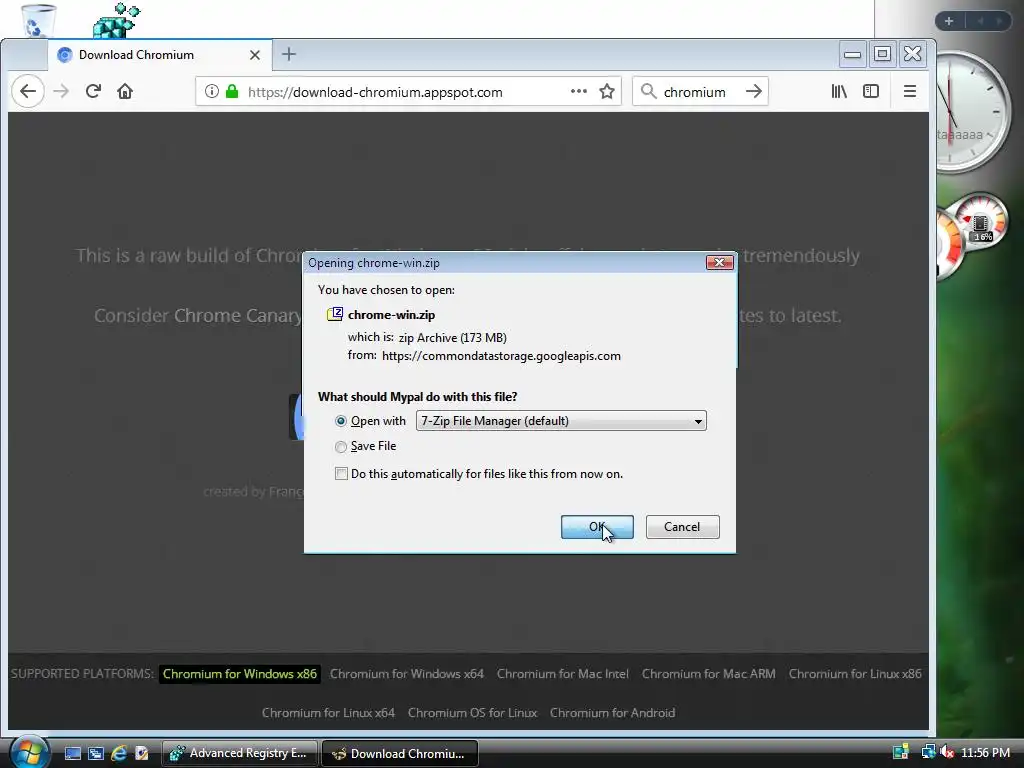Close the Download Chromium tab
This screenshot has width=1024, height=768.
(255, 55)
